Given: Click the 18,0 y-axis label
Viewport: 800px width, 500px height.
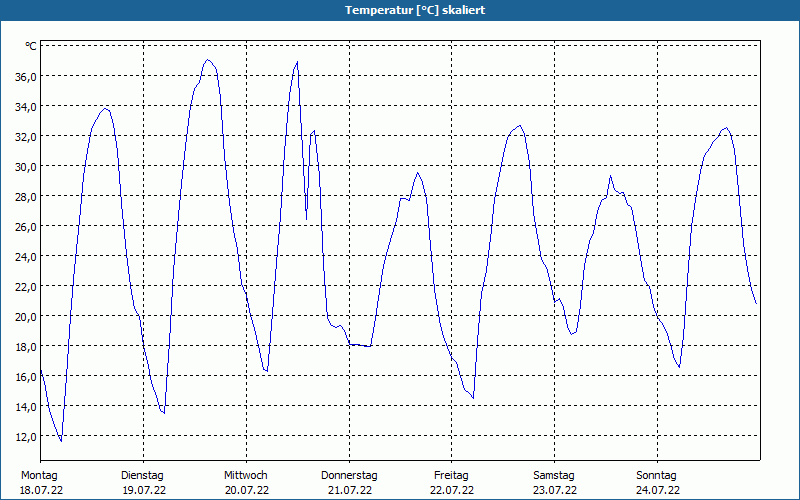Looking at the screenshot, I should 26,347.
